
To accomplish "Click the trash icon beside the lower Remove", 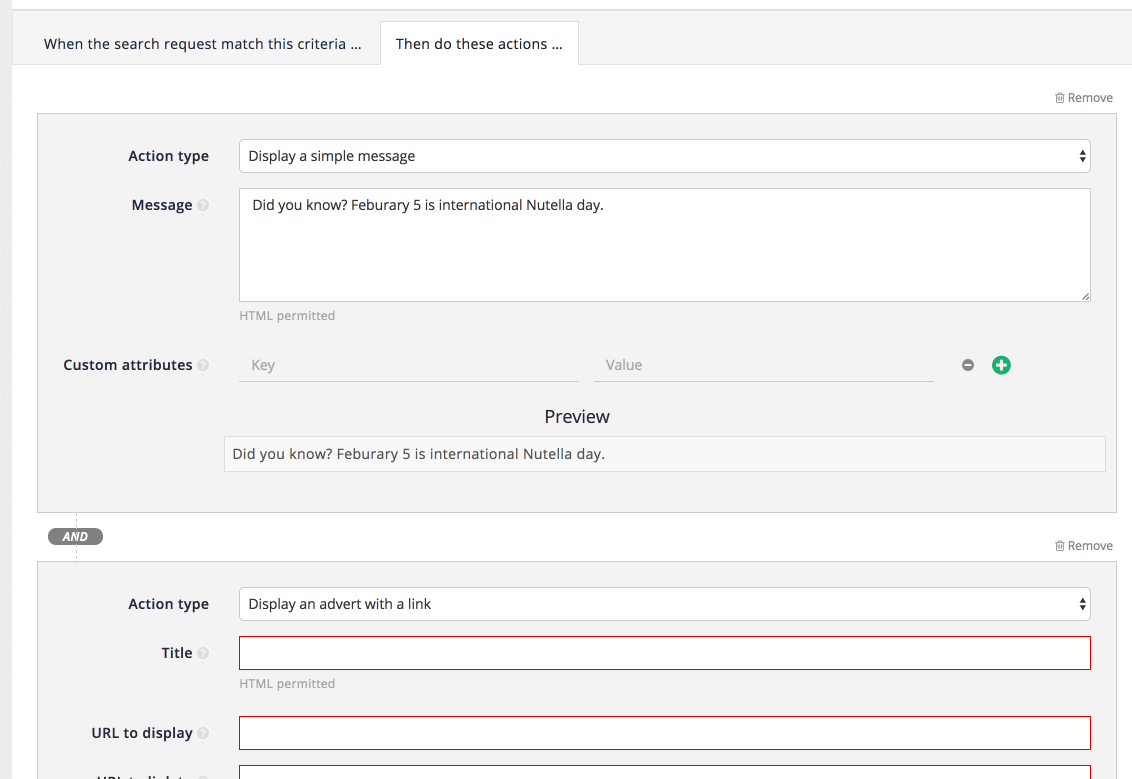I will pos(1060,545).
